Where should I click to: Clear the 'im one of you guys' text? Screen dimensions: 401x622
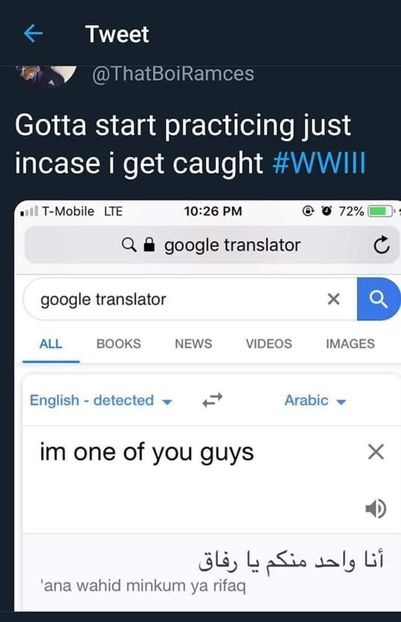tap(376, 452)
